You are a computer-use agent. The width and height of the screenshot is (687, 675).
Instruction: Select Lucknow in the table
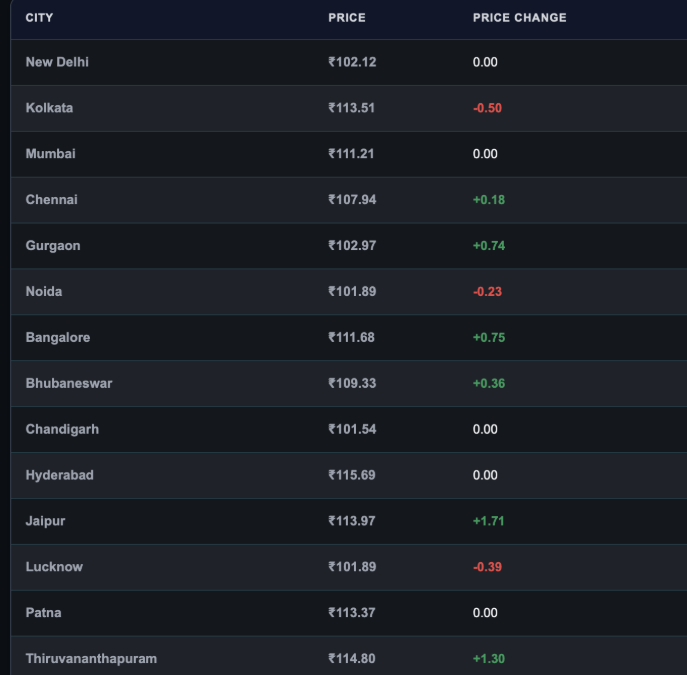click(54, 567)
